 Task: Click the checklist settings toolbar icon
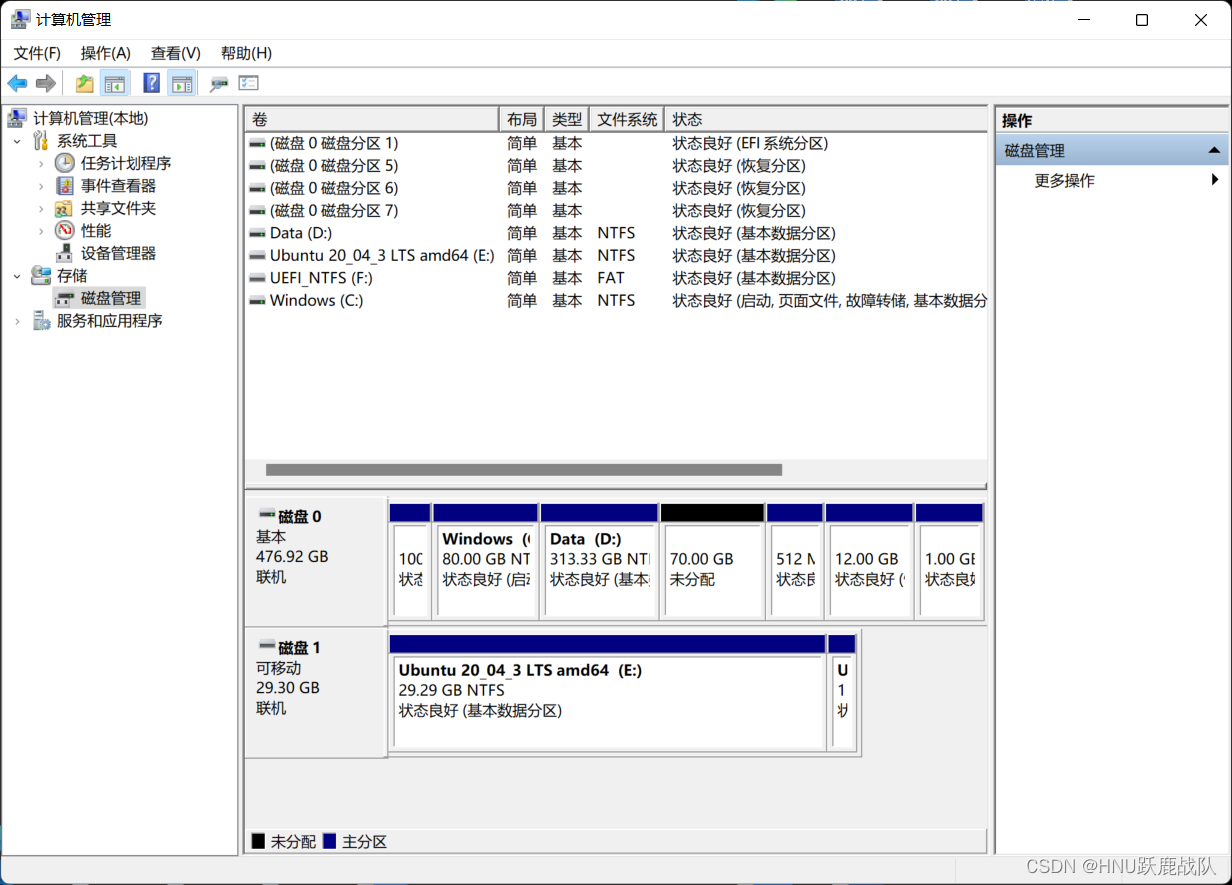248,83
